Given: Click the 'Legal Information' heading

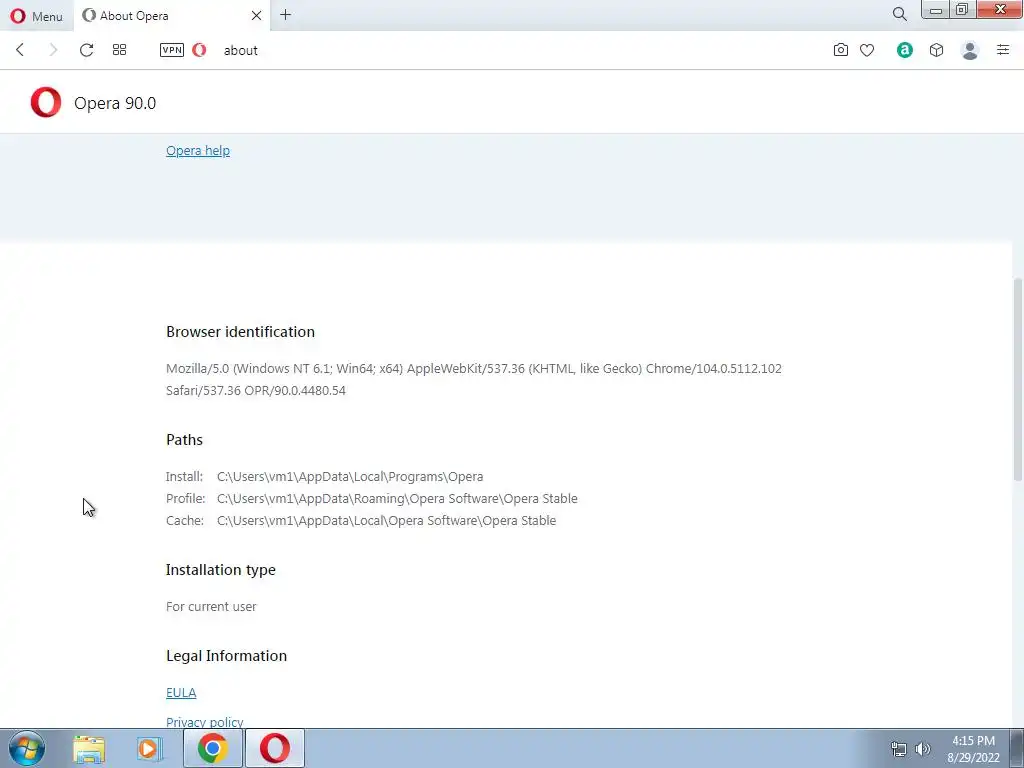Looking at the screenshot, I should tap(227, 656).
